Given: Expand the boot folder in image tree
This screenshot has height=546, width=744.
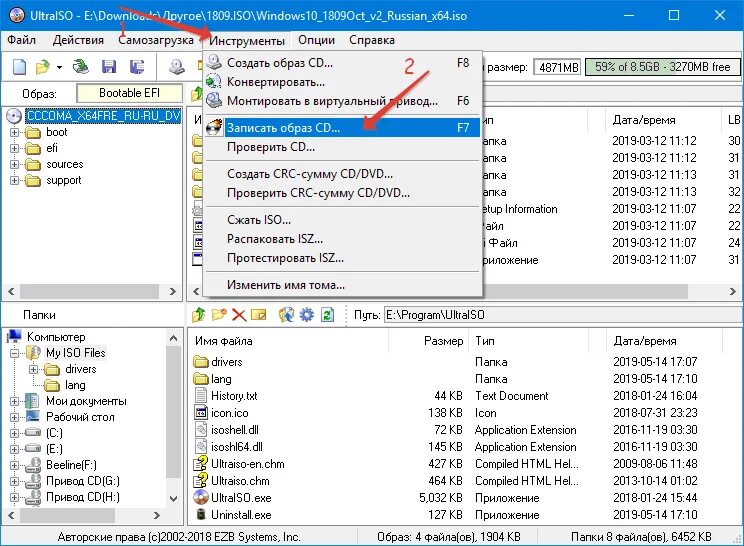Looking at the screenshot, I should click(14, 132).
